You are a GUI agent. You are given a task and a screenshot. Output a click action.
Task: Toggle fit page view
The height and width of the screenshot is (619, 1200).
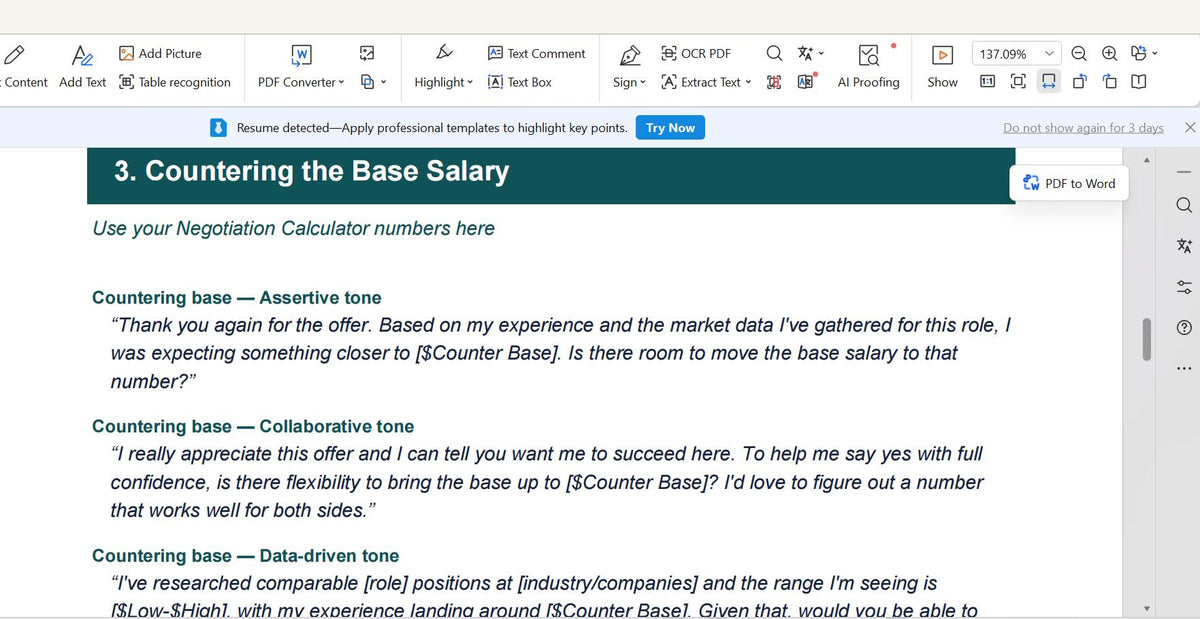1018,82
